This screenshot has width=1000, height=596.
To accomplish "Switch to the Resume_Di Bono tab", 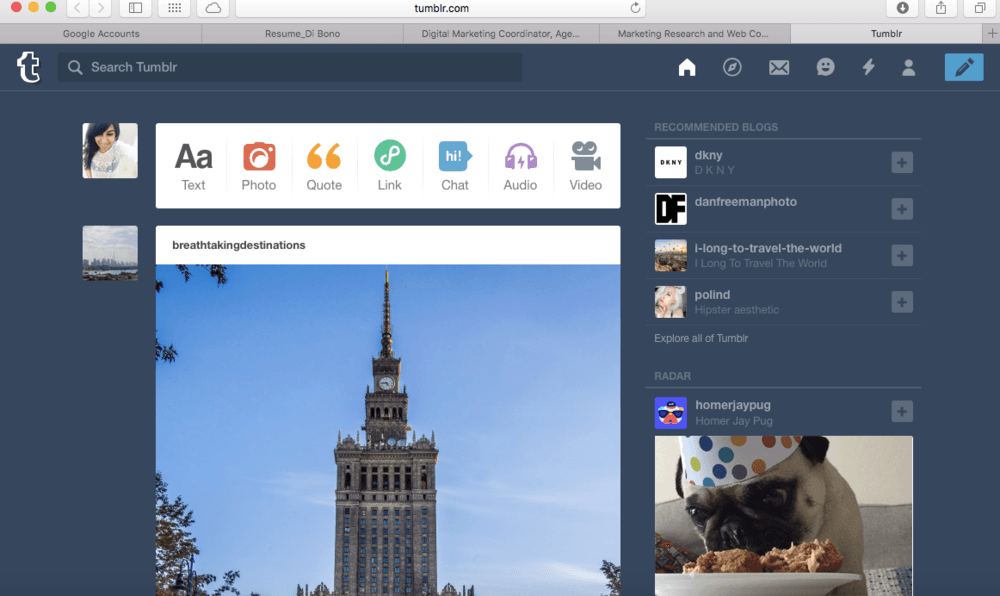I will click(301, 33).
